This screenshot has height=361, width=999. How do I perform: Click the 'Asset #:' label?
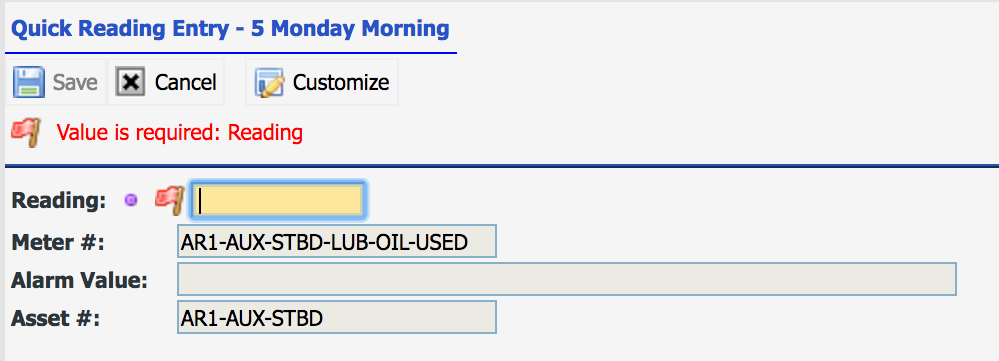(55, 318)
